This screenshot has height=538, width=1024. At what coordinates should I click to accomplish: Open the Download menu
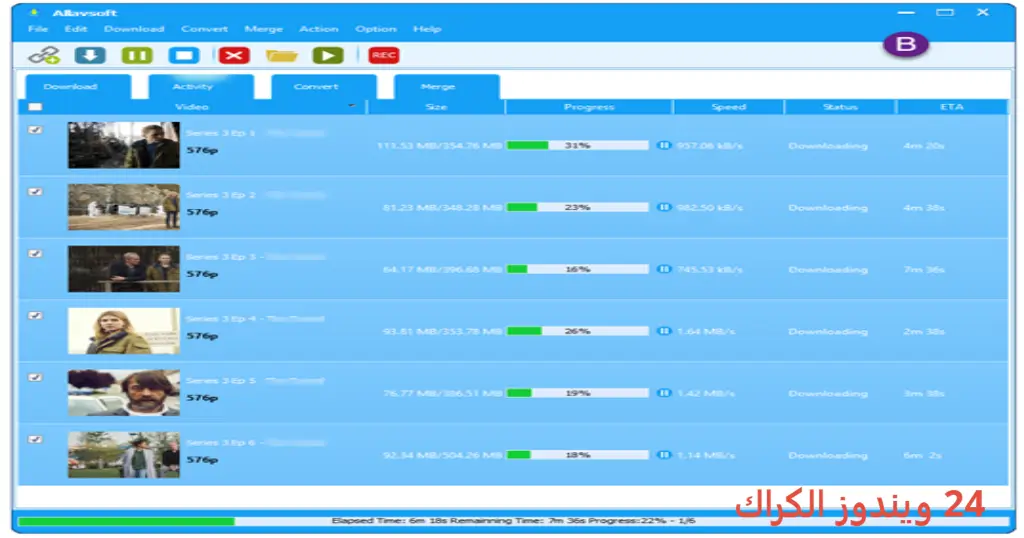click(134, 29)
